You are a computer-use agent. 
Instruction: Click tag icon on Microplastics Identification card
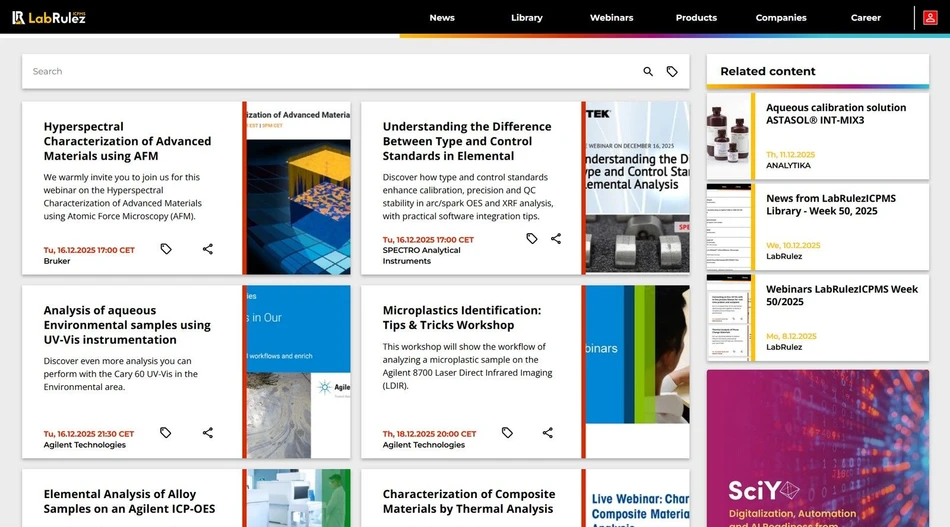(x=507, y=433)
